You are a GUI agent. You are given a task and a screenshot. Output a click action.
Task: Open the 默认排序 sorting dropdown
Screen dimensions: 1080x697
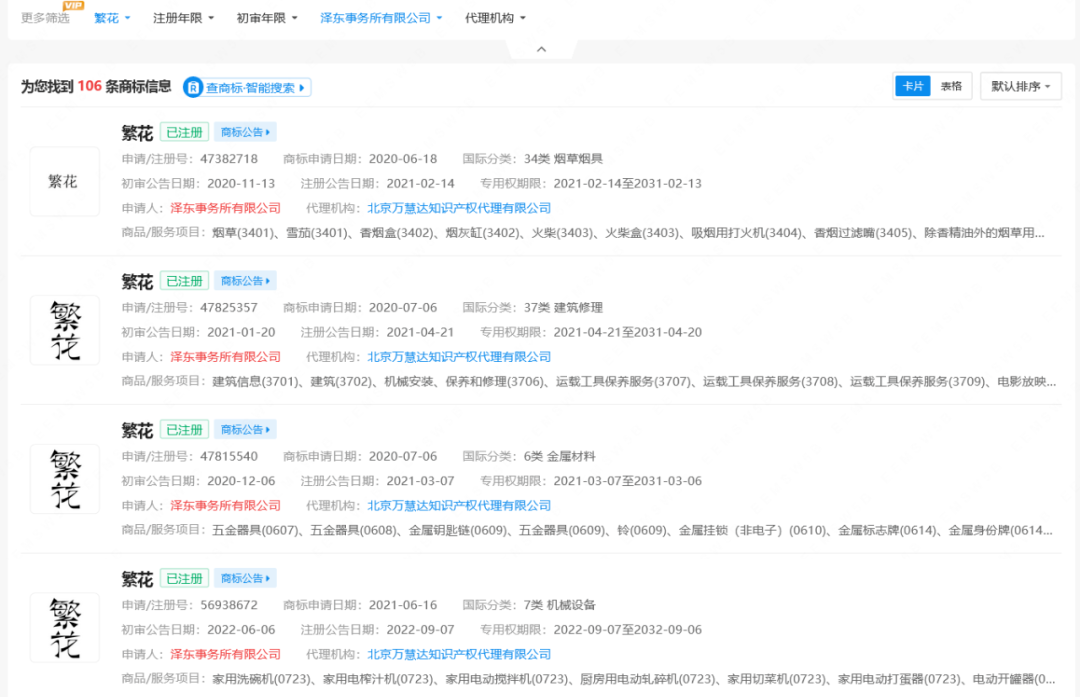(1021, 86)
